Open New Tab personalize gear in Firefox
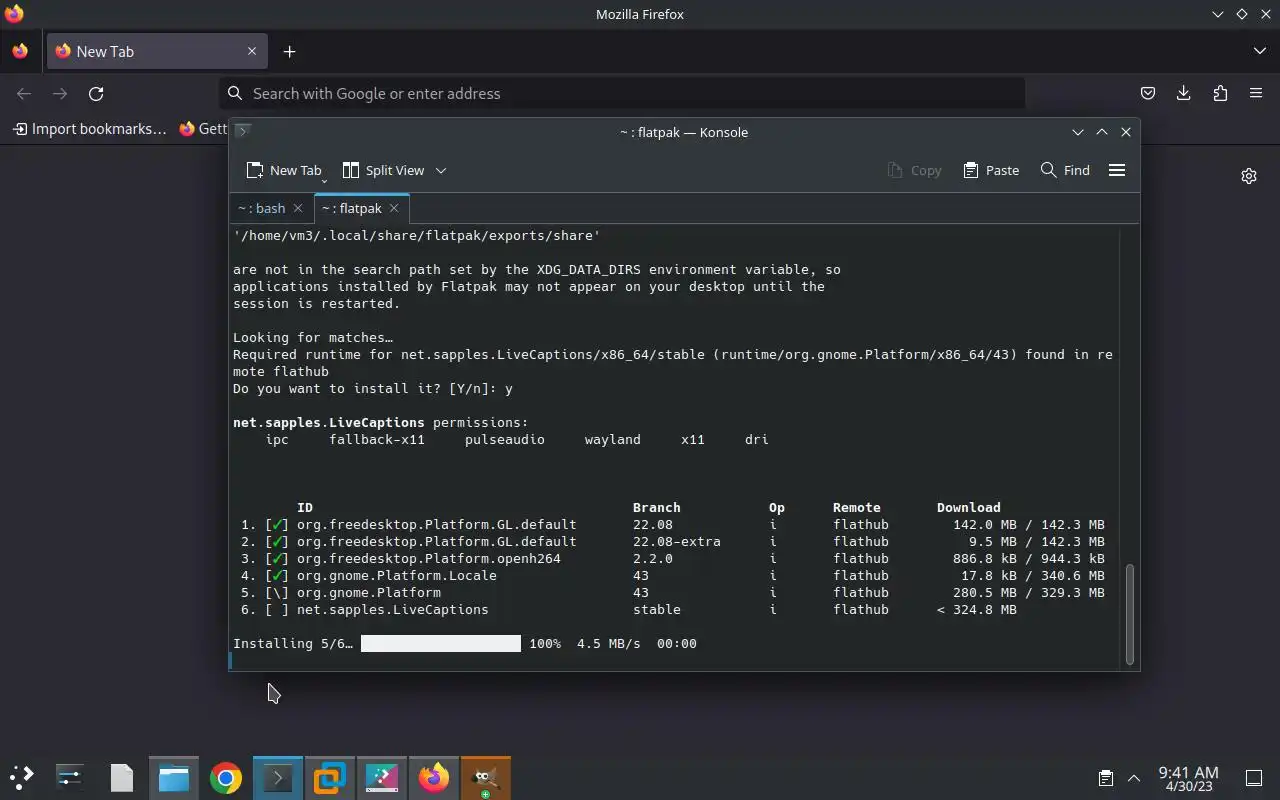Viewport: 1280px width, 800px height. (x=1249, y=176)
